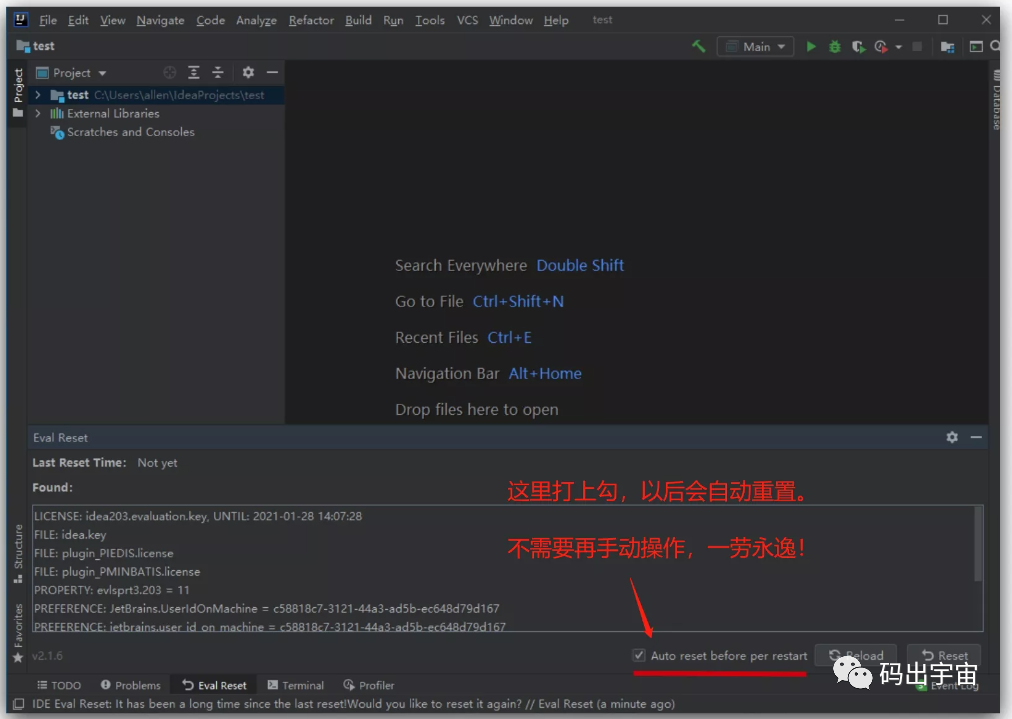Hide the Project tool window

(273, 72)
